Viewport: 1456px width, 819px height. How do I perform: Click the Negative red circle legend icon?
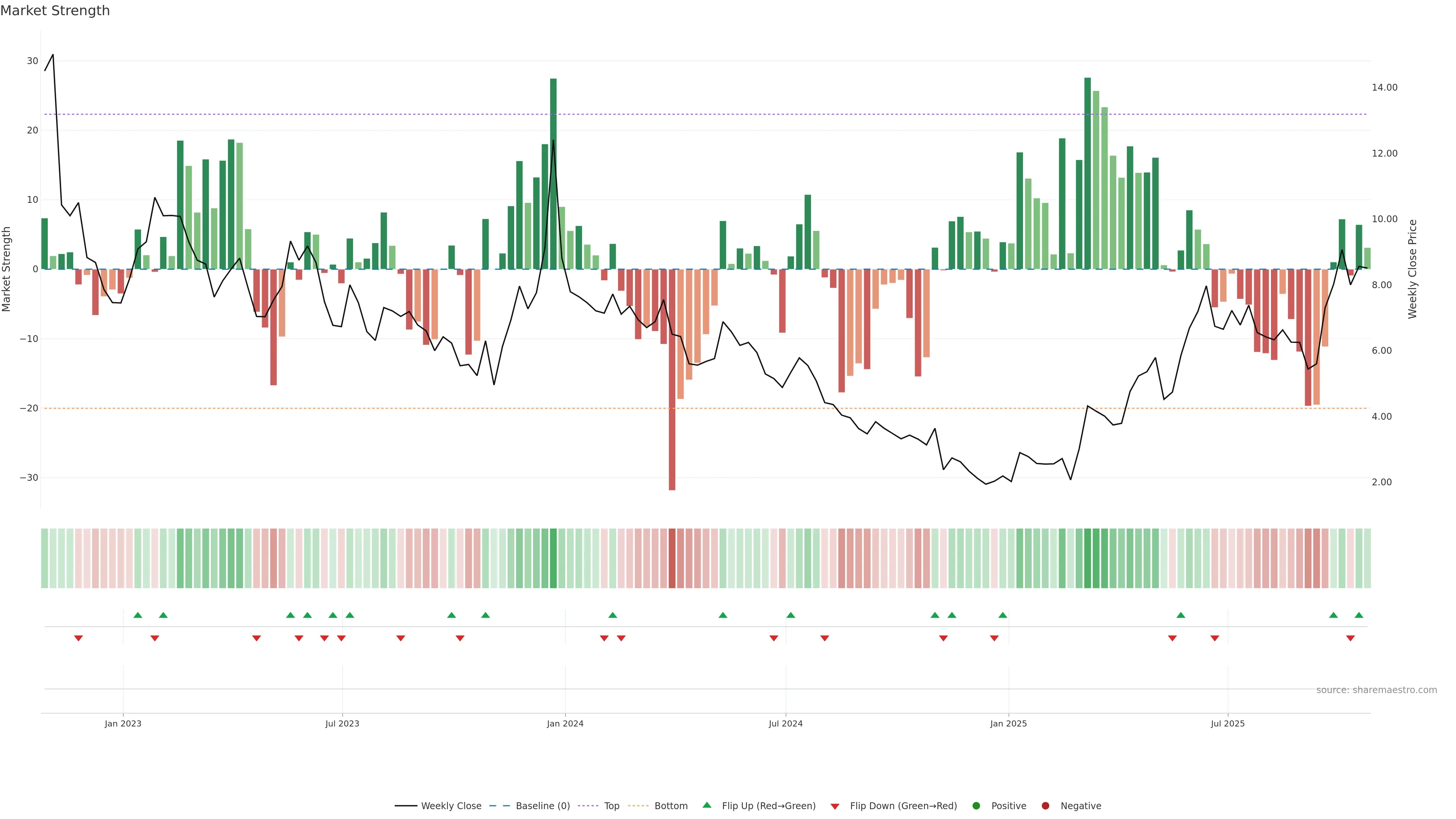pos(1045,806)
